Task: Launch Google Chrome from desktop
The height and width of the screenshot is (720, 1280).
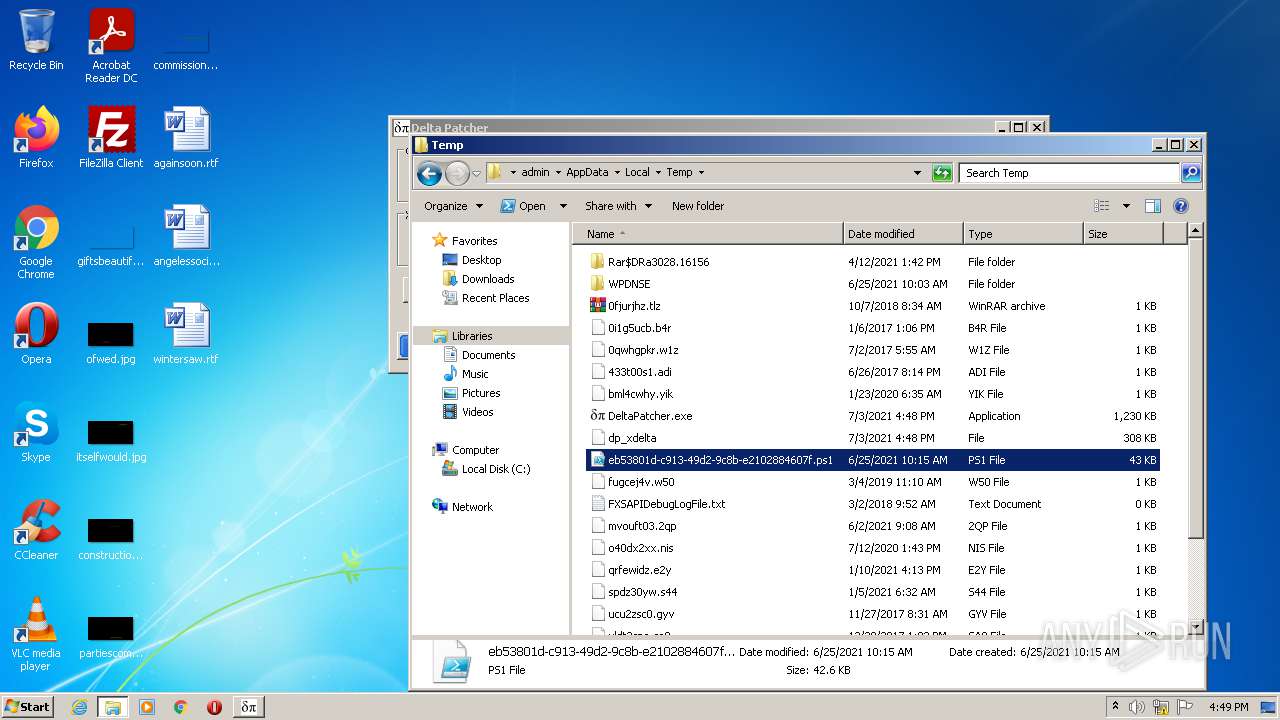Action: (x=36, y=241)
